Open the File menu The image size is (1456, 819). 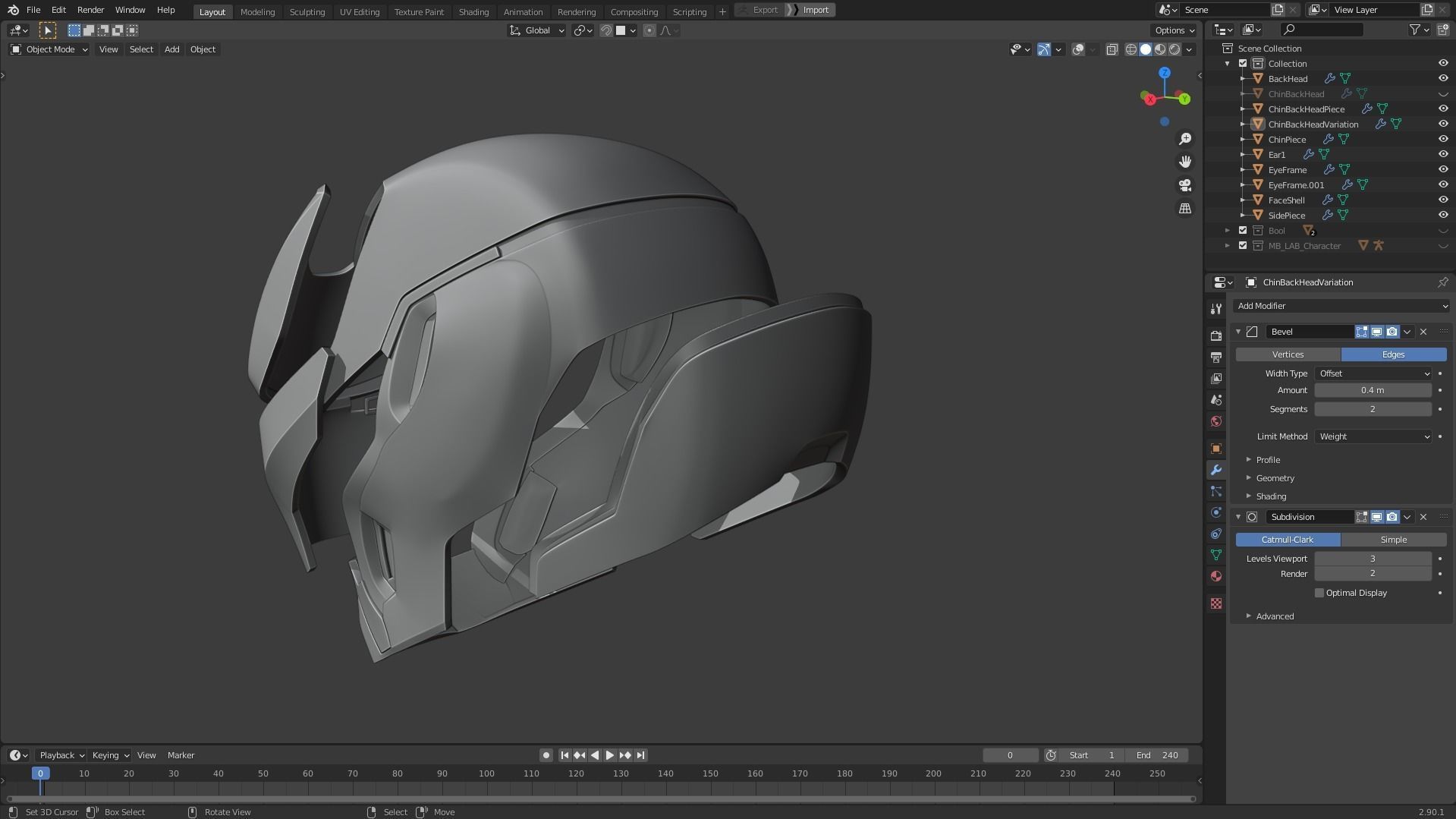point(33,10)
